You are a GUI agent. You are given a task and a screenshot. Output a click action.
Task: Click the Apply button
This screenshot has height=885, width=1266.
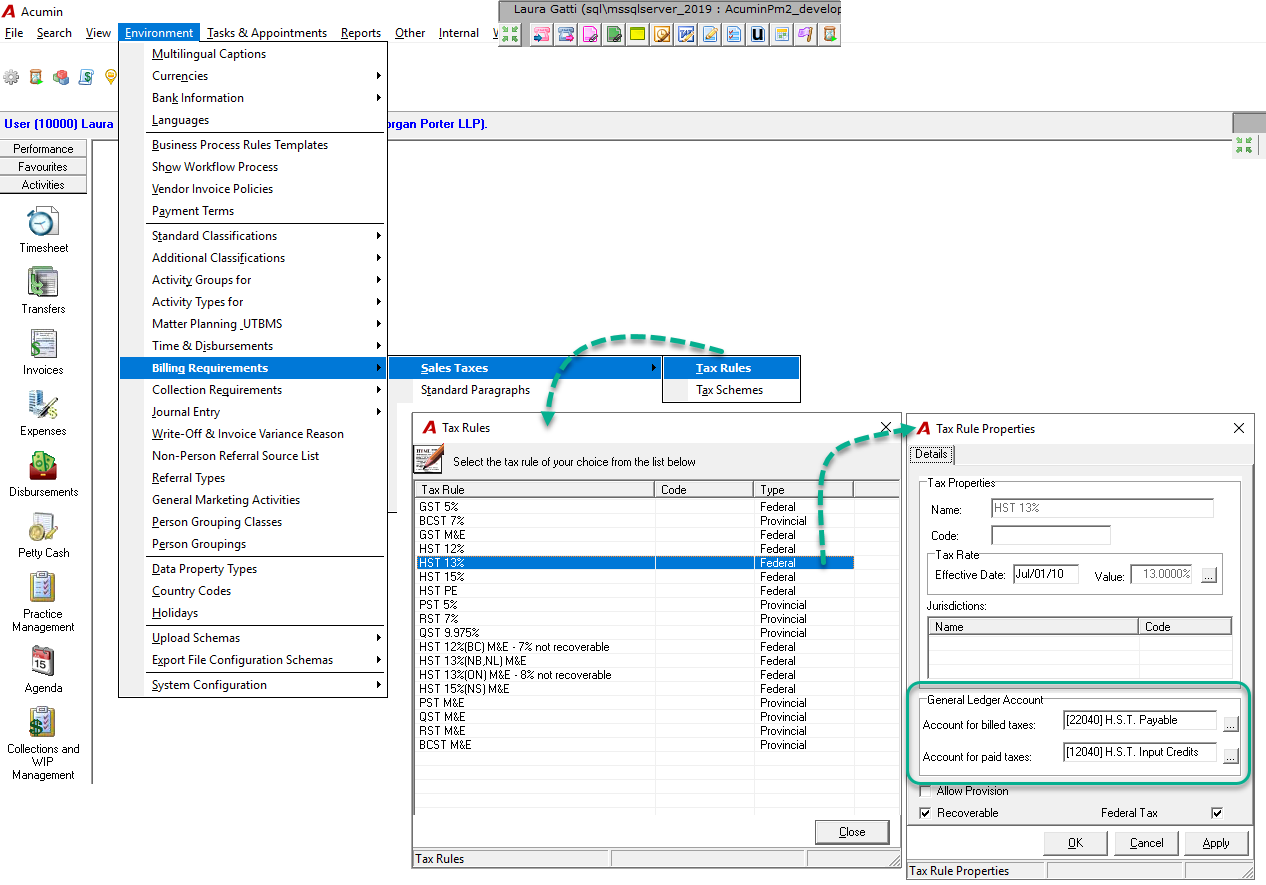pyautogui.click(x=1216, y=843)
